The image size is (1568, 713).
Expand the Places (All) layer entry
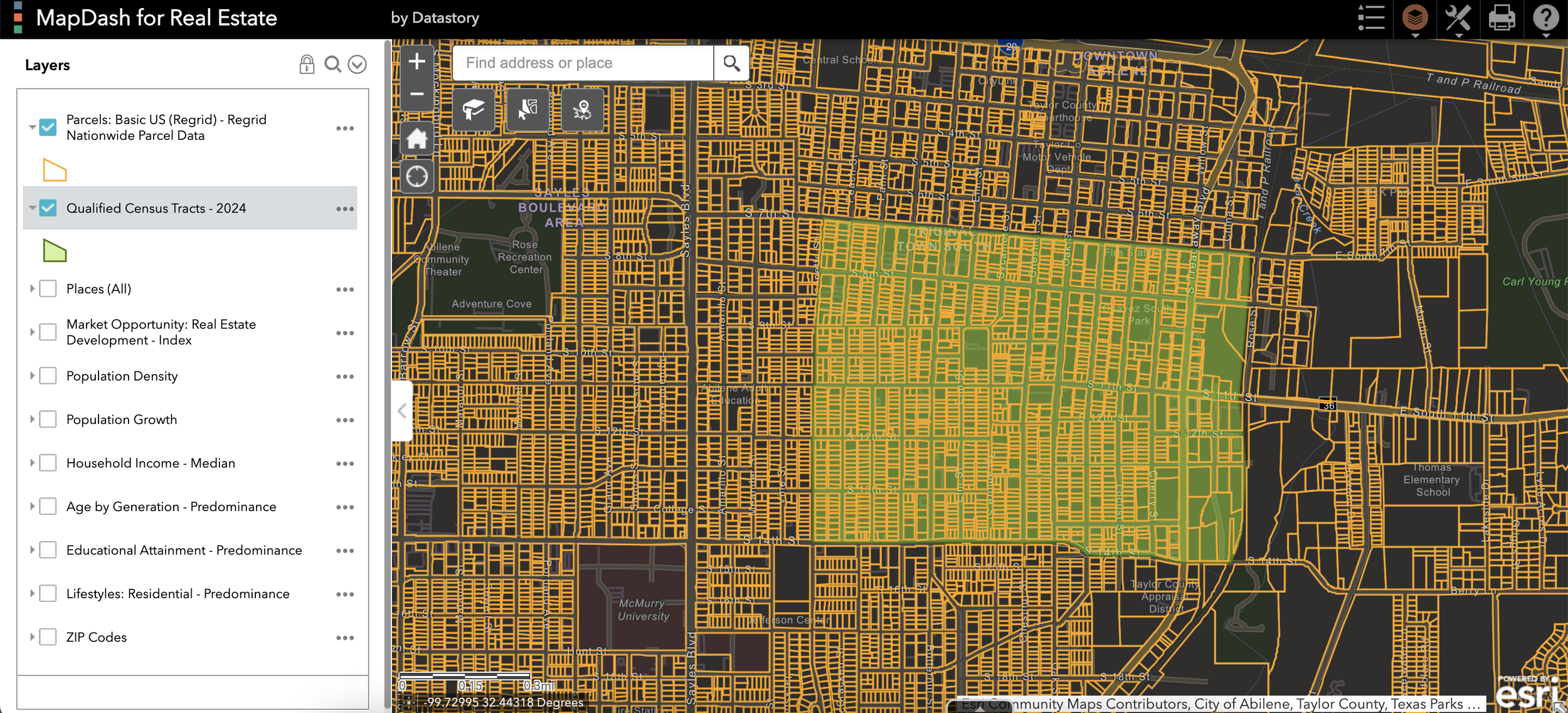point(32,288)
